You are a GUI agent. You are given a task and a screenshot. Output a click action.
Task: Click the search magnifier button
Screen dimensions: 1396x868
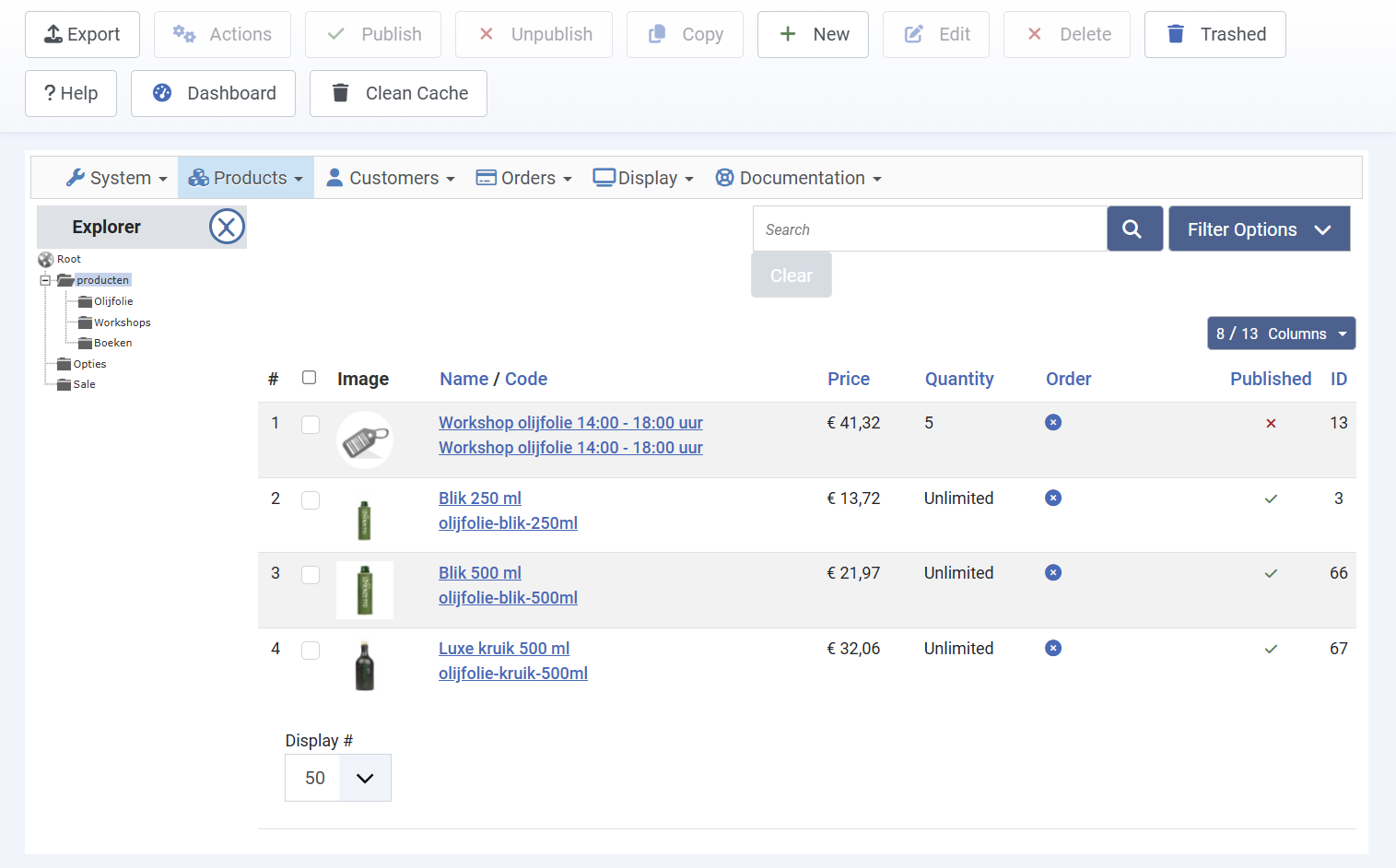[x=1133, y=229]
